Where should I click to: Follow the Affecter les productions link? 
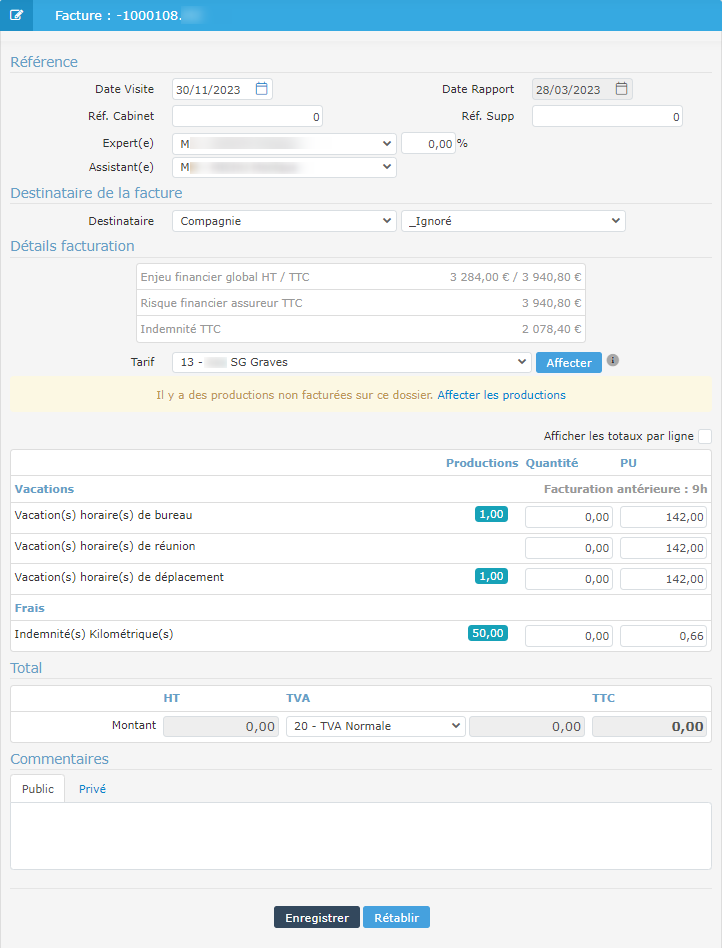click(x=501, y=395)
